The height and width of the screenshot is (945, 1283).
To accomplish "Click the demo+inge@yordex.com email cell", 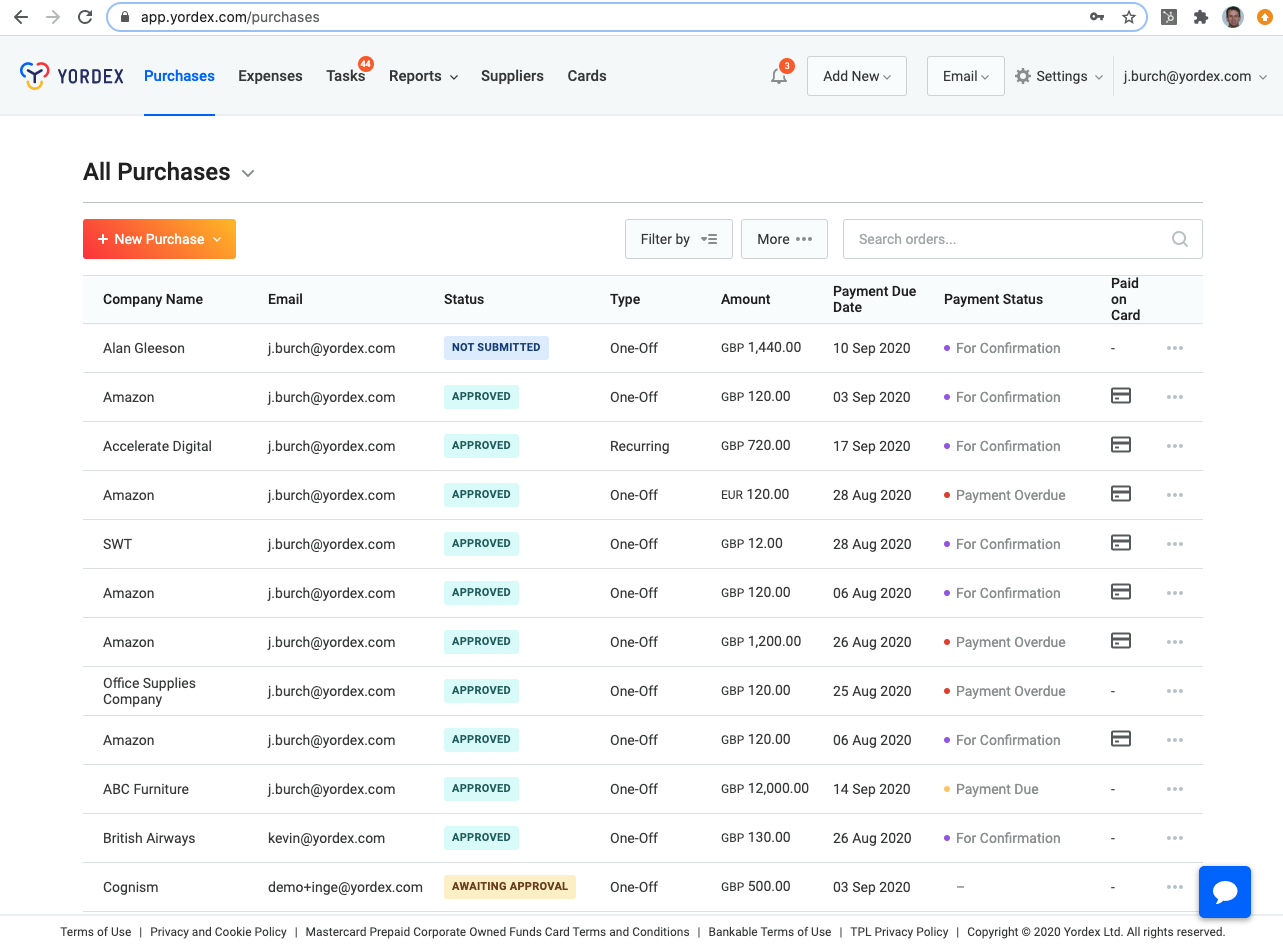I will point(345,887).
